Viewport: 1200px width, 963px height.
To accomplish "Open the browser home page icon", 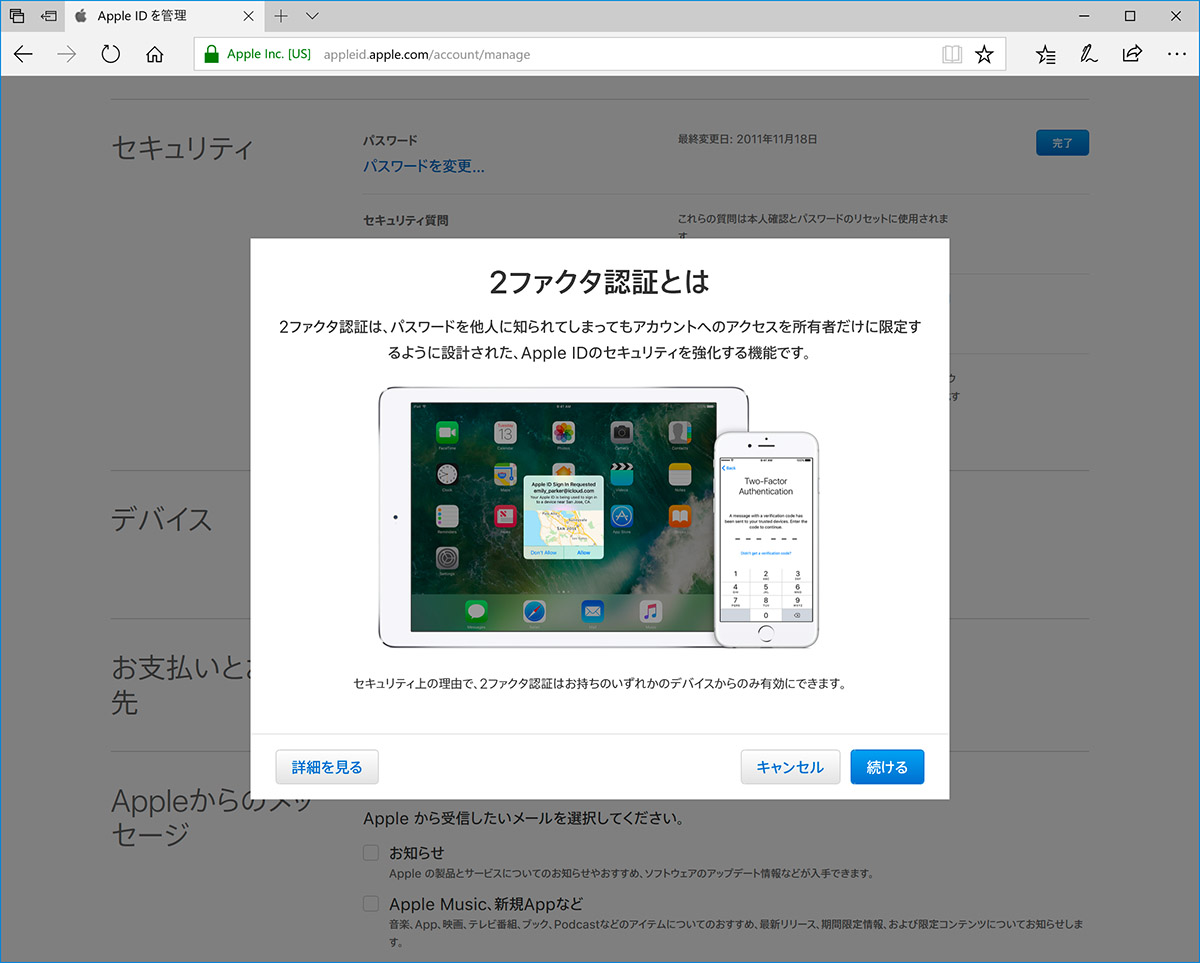I will (x=155, y=54).
